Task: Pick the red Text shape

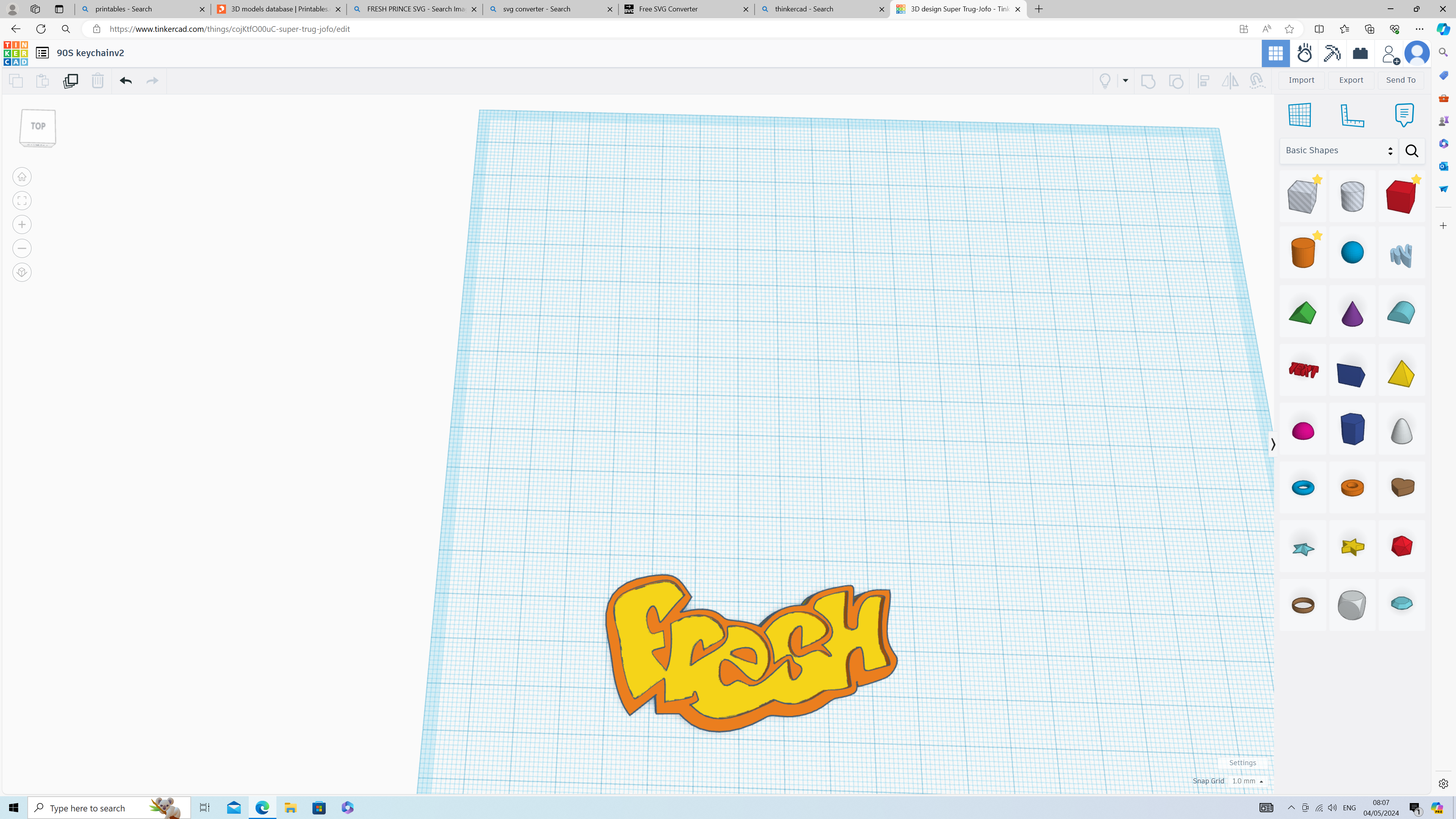Action: tap(1303, 370)
